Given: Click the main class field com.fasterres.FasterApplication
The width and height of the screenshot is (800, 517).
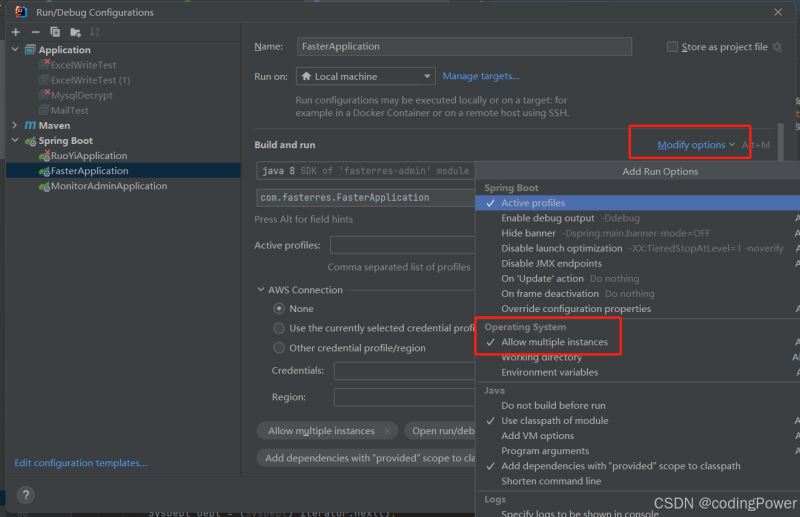Looking at the screenshot, I should tap(365, 198).
